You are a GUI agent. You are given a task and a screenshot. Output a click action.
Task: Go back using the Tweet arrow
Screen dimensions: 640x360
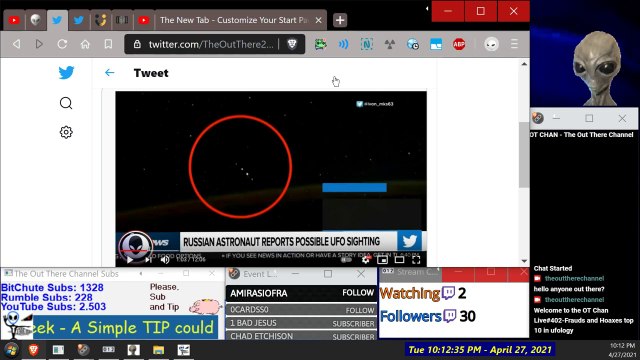pyautogui.click(x=109, y=73)
